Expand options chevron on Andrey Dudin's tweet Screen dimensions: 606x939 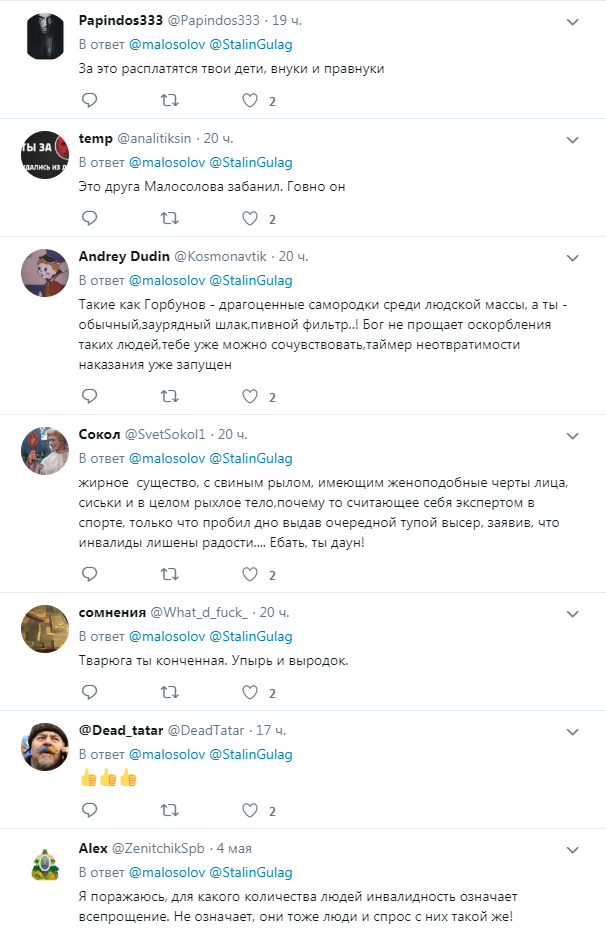tap(572, 256)
